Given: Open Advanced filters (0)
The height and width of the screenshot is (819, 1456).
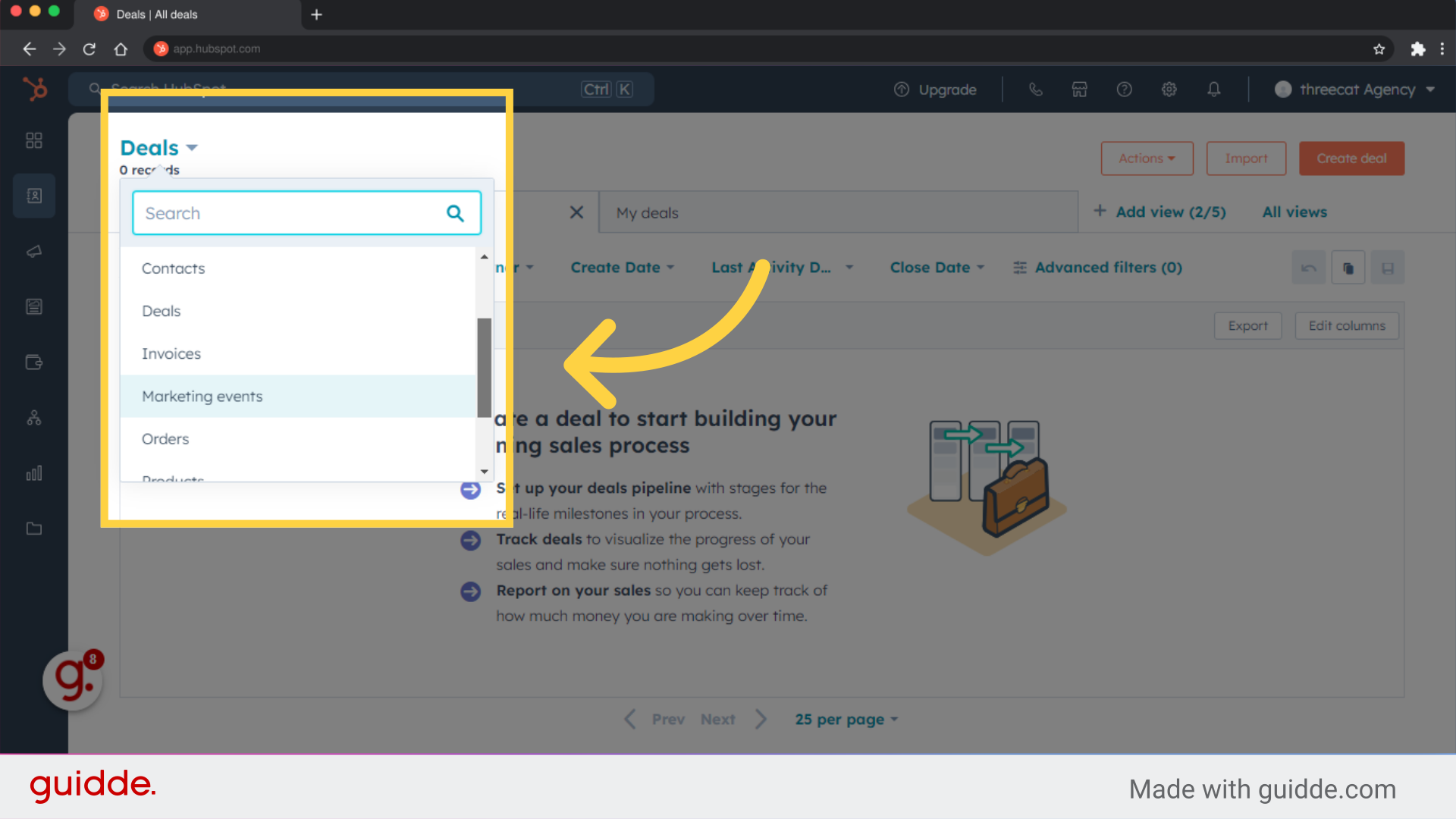Looking at the screenshot, I should click(1097, 268).
